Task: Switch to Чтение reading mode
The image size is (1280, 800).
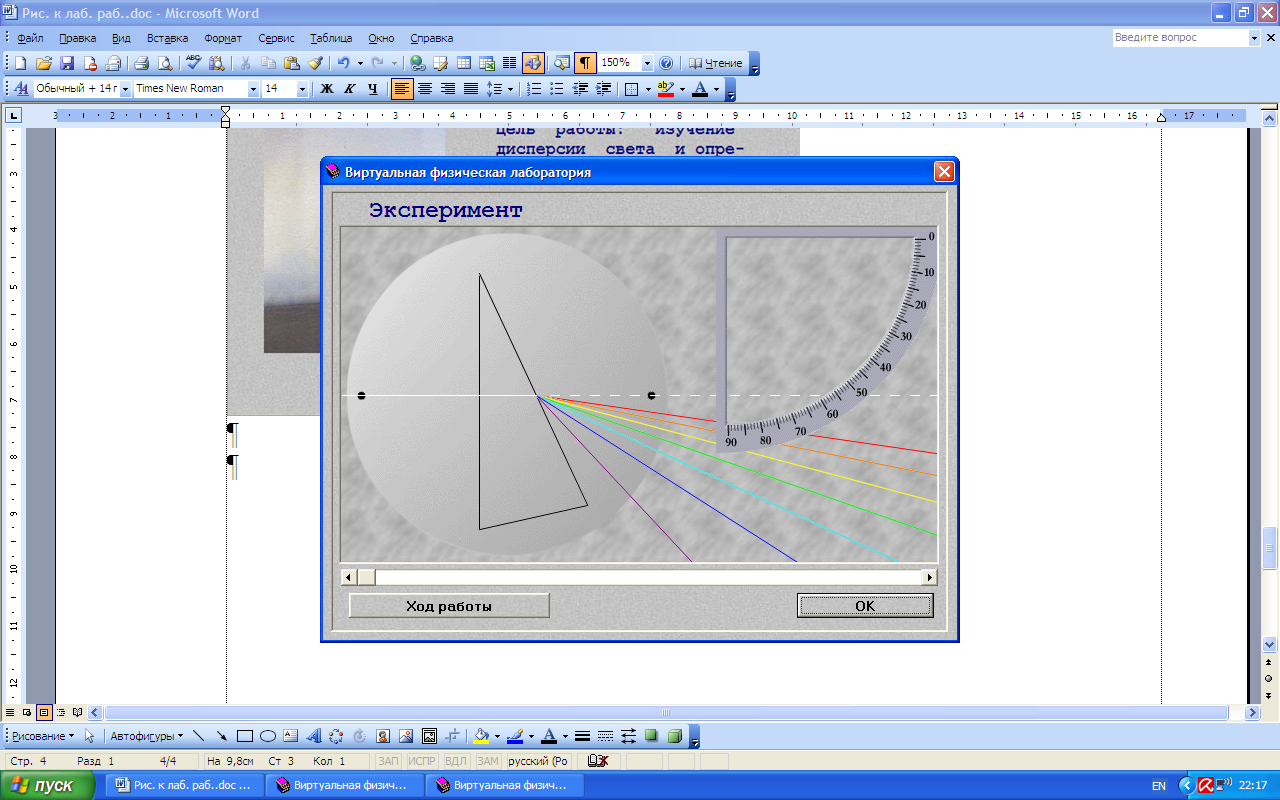Action: coord(716,63)
